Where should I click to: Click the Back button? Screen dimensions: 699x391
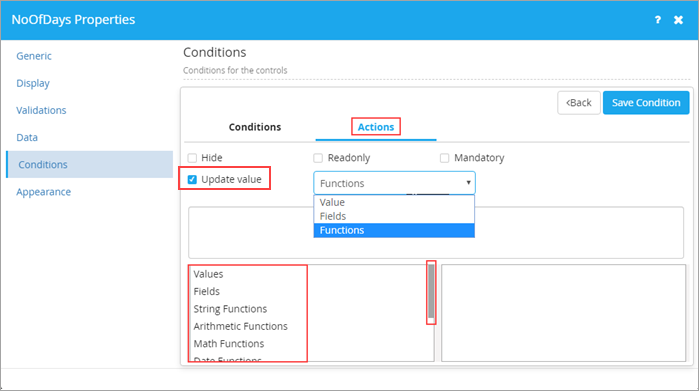coord(579,103)
